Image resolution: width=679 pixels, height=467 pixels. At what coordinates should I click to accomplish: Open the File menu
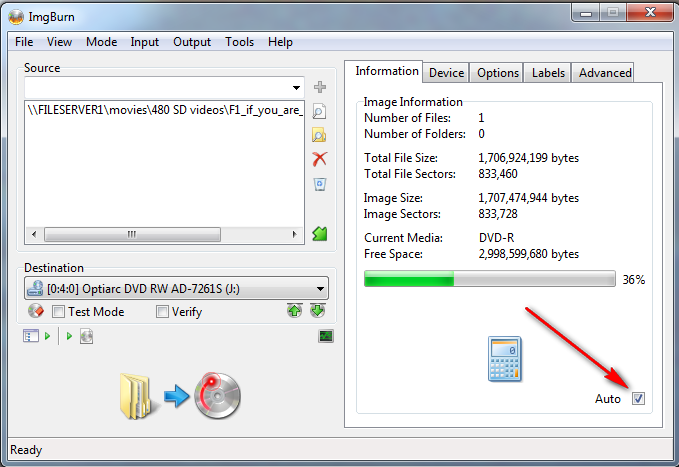(24, 42)
